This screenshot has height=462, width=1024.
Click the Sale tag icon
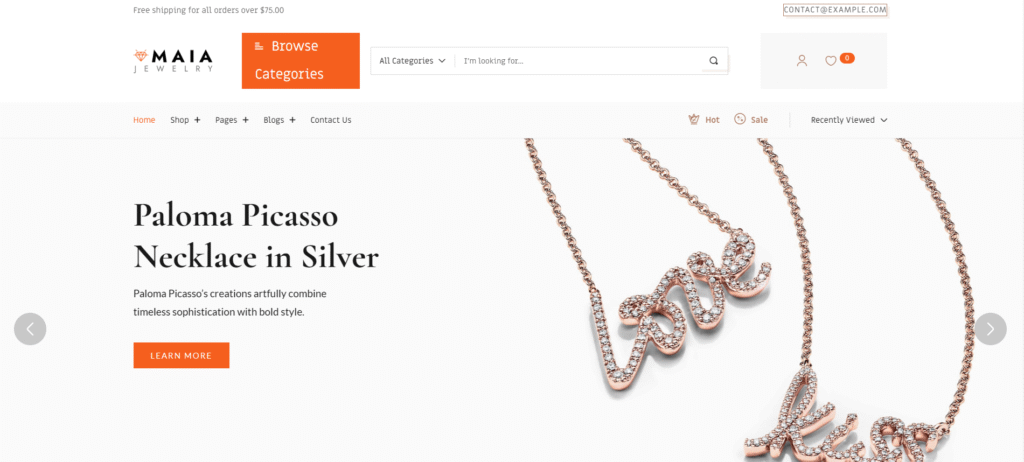739,120
